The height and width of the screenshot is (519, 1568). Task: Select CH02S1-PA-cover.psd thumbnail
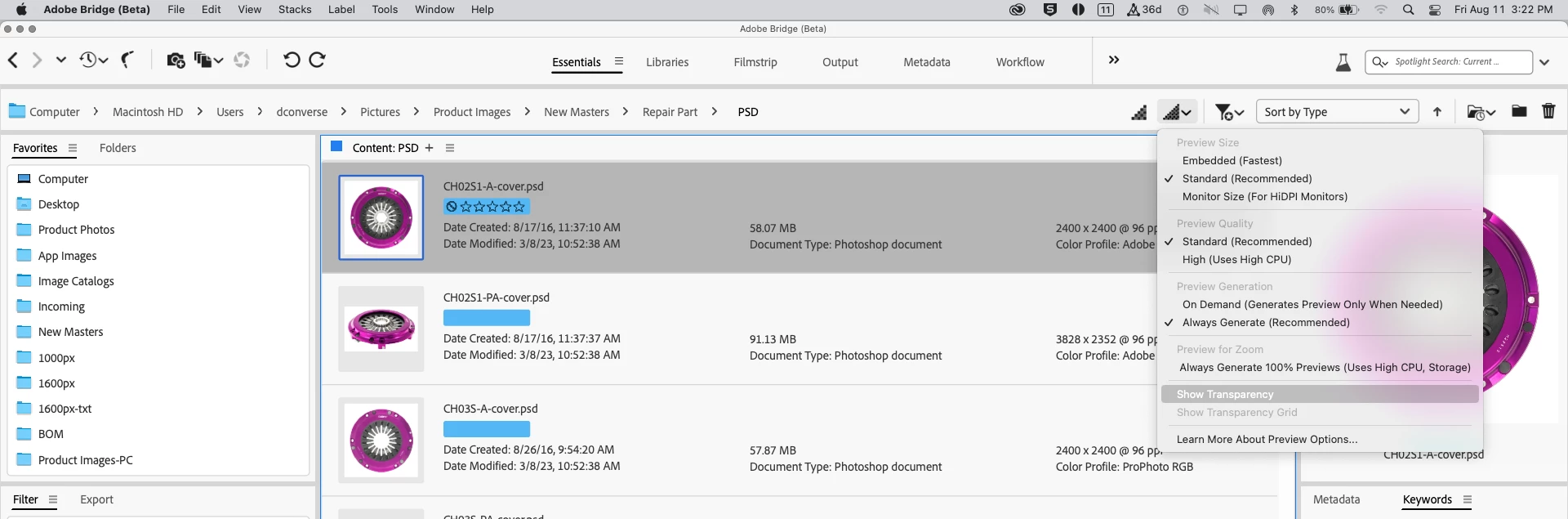click(x=381, y=329)
